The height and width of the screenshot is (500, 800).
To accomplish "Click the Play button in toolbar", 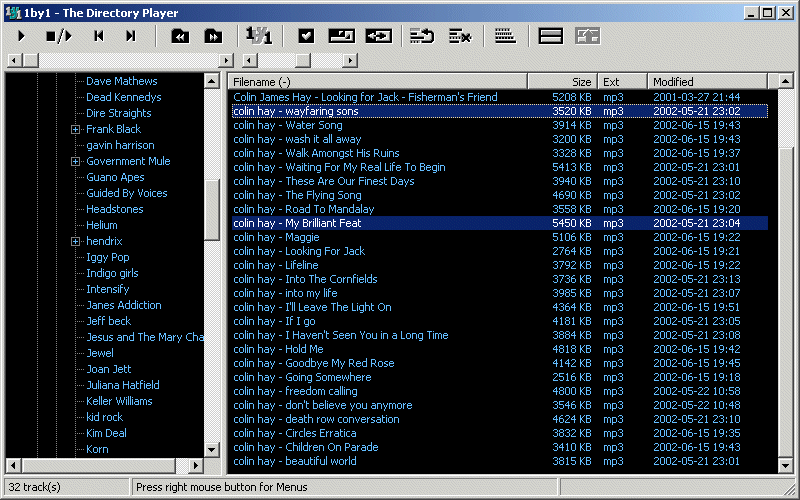I will point(22,36).
